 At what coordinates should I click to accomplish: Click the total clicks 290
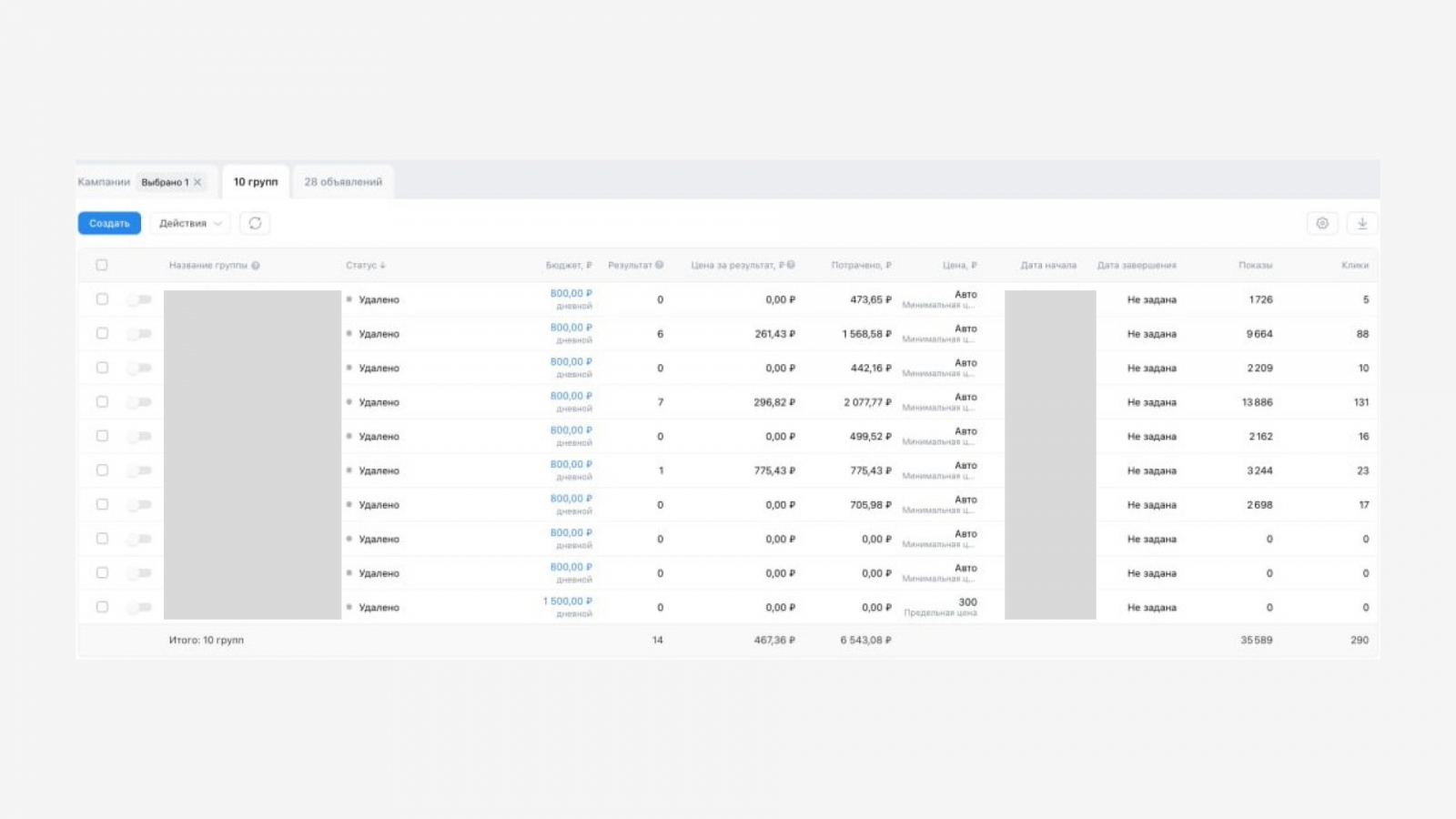(x=1360, y=641)
